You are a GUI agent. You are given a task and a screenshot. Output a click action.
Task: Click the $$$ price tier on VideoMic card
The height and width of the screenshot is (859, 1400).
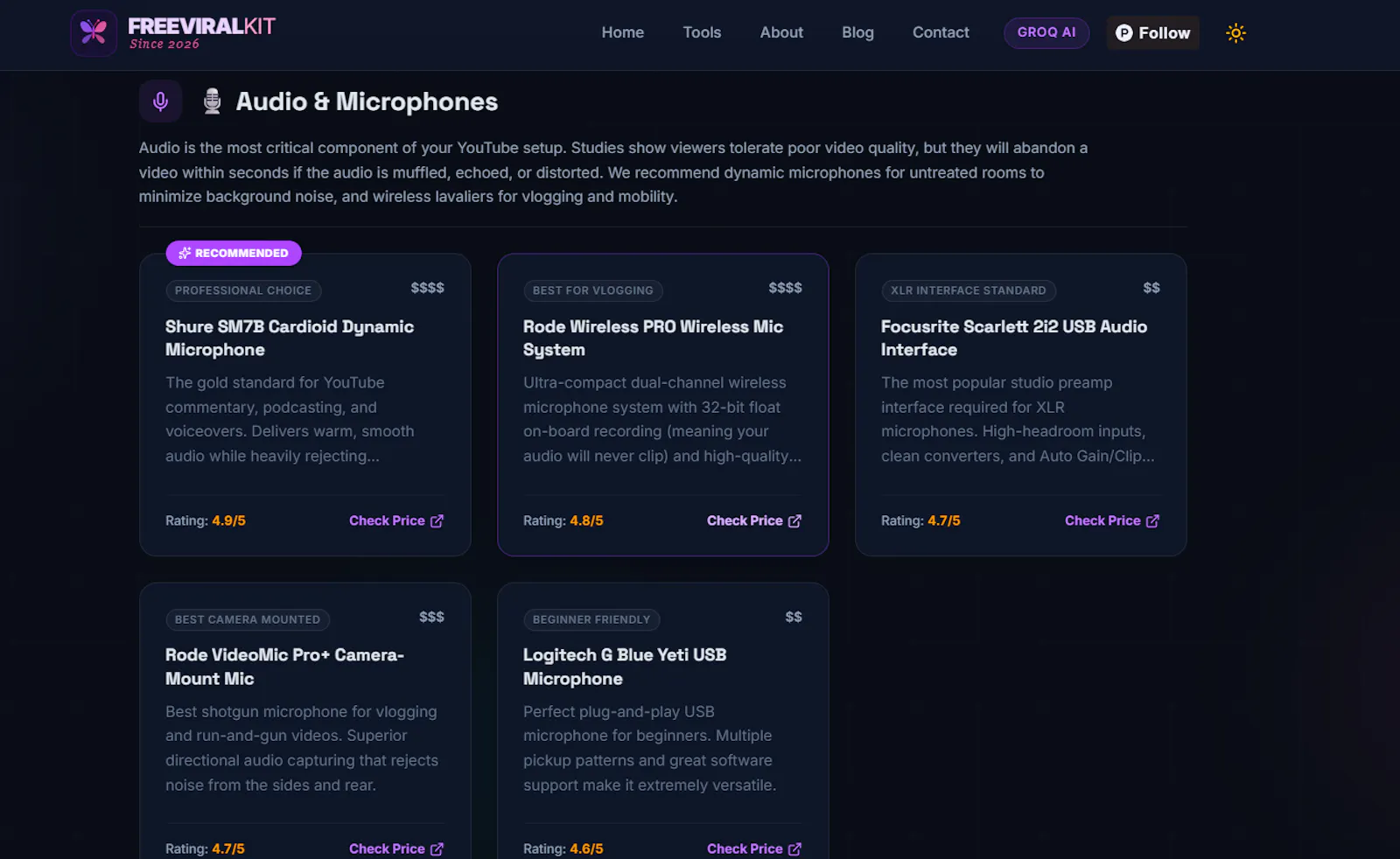click(x=431, y=617)
